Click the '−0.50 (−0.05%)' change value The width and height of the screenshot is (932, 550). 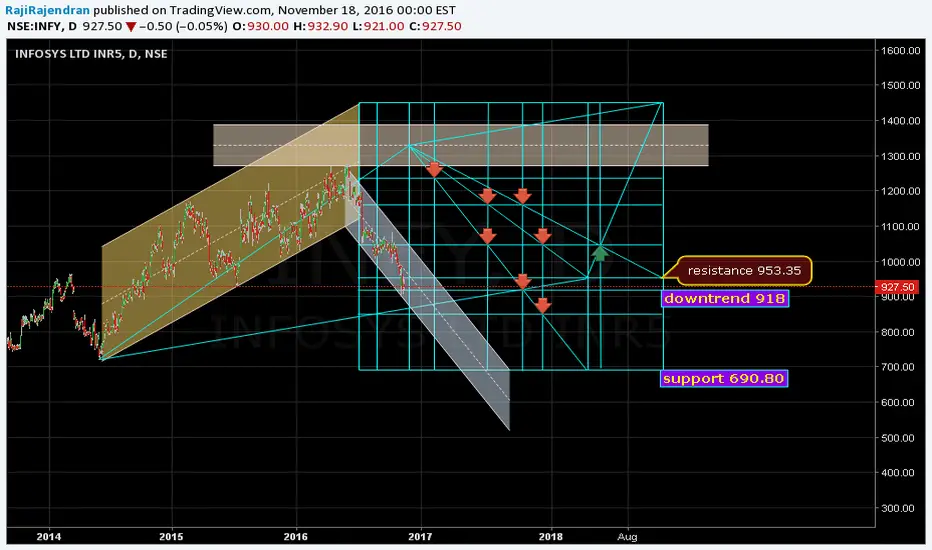184,27
